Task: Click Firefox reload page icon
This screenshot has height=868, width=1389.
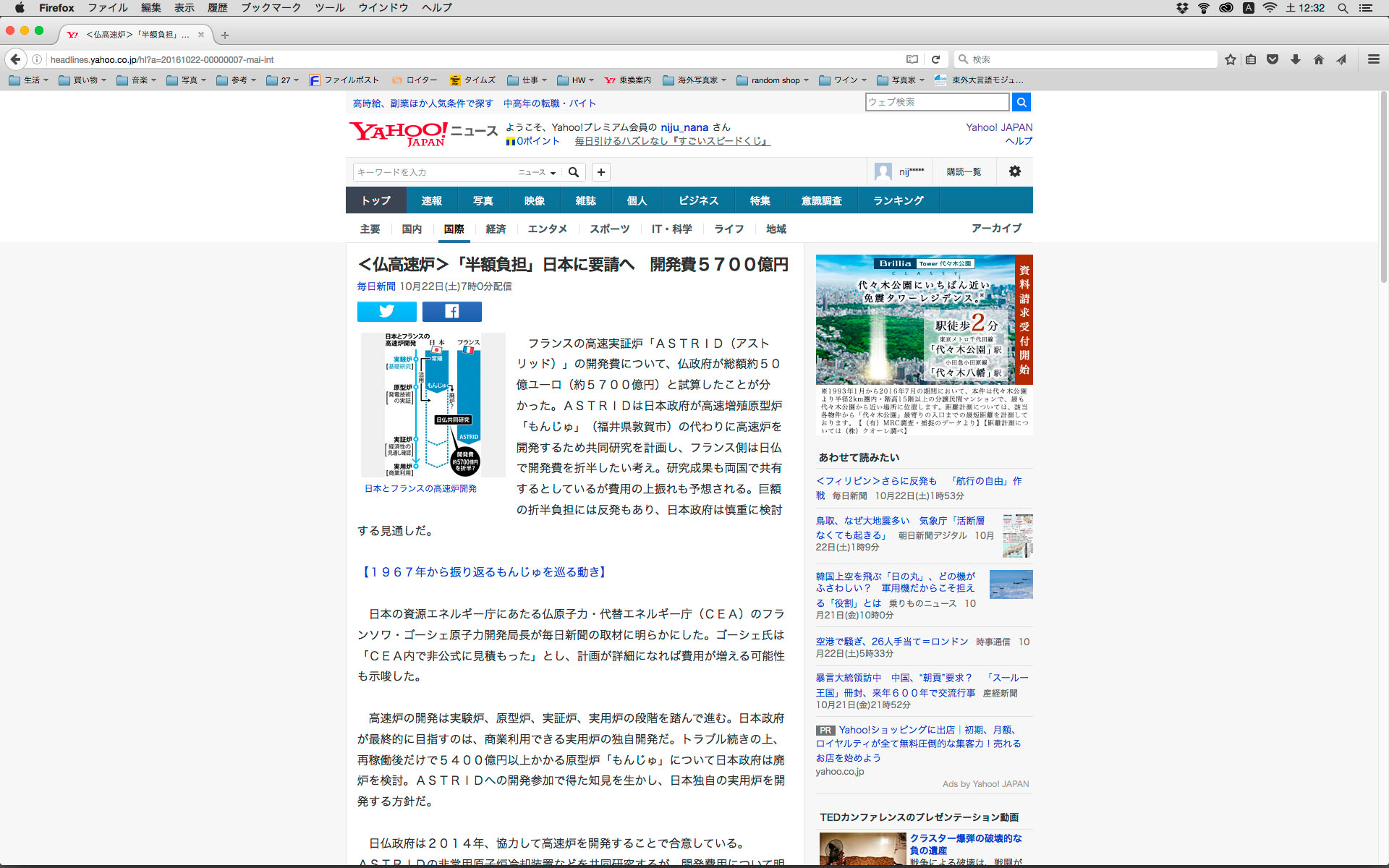Action: (x=935, y=59)
